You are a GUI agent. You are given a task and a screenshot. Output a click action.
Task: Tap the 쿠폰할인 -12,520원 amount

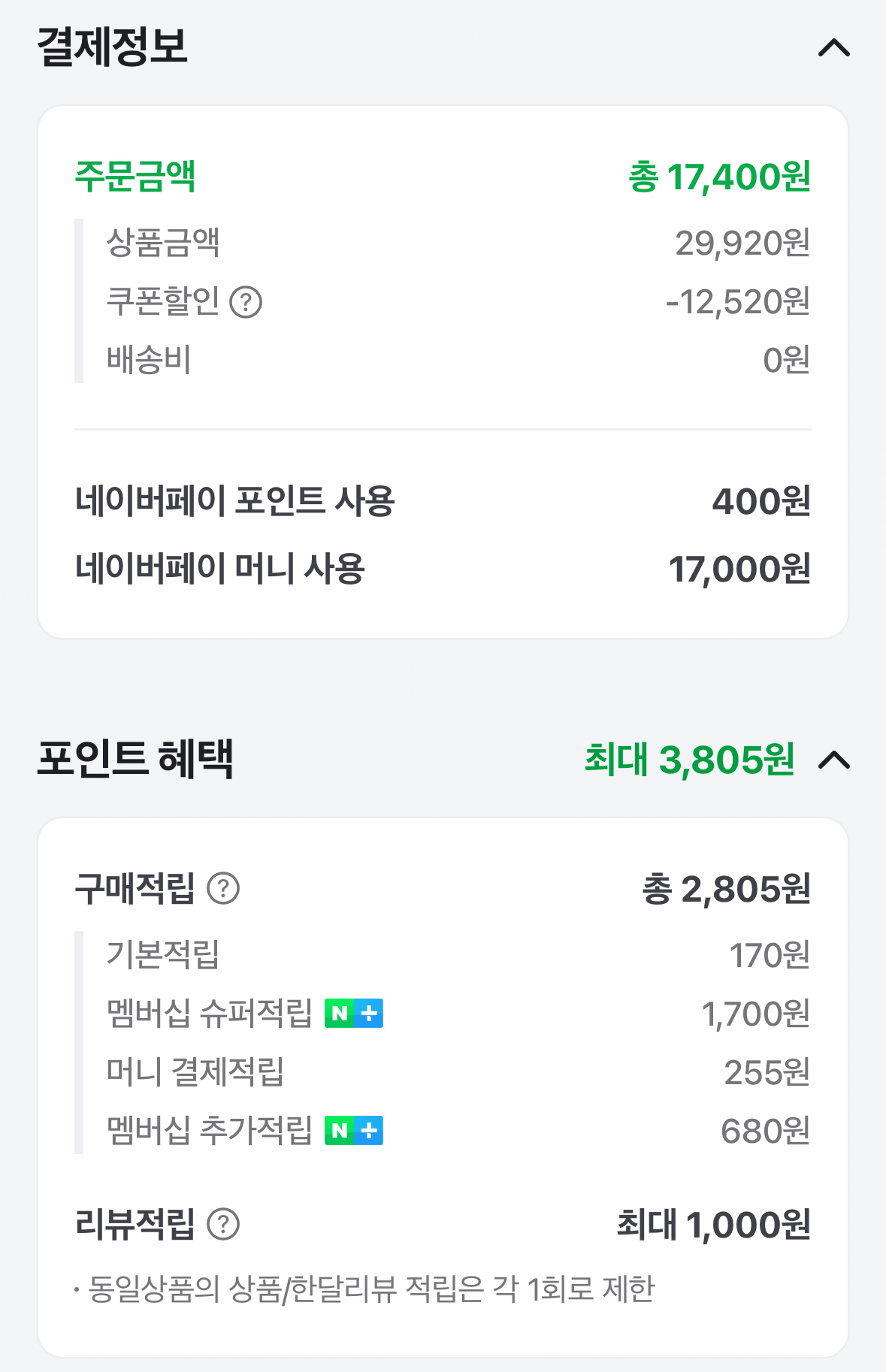click(737, 302)
